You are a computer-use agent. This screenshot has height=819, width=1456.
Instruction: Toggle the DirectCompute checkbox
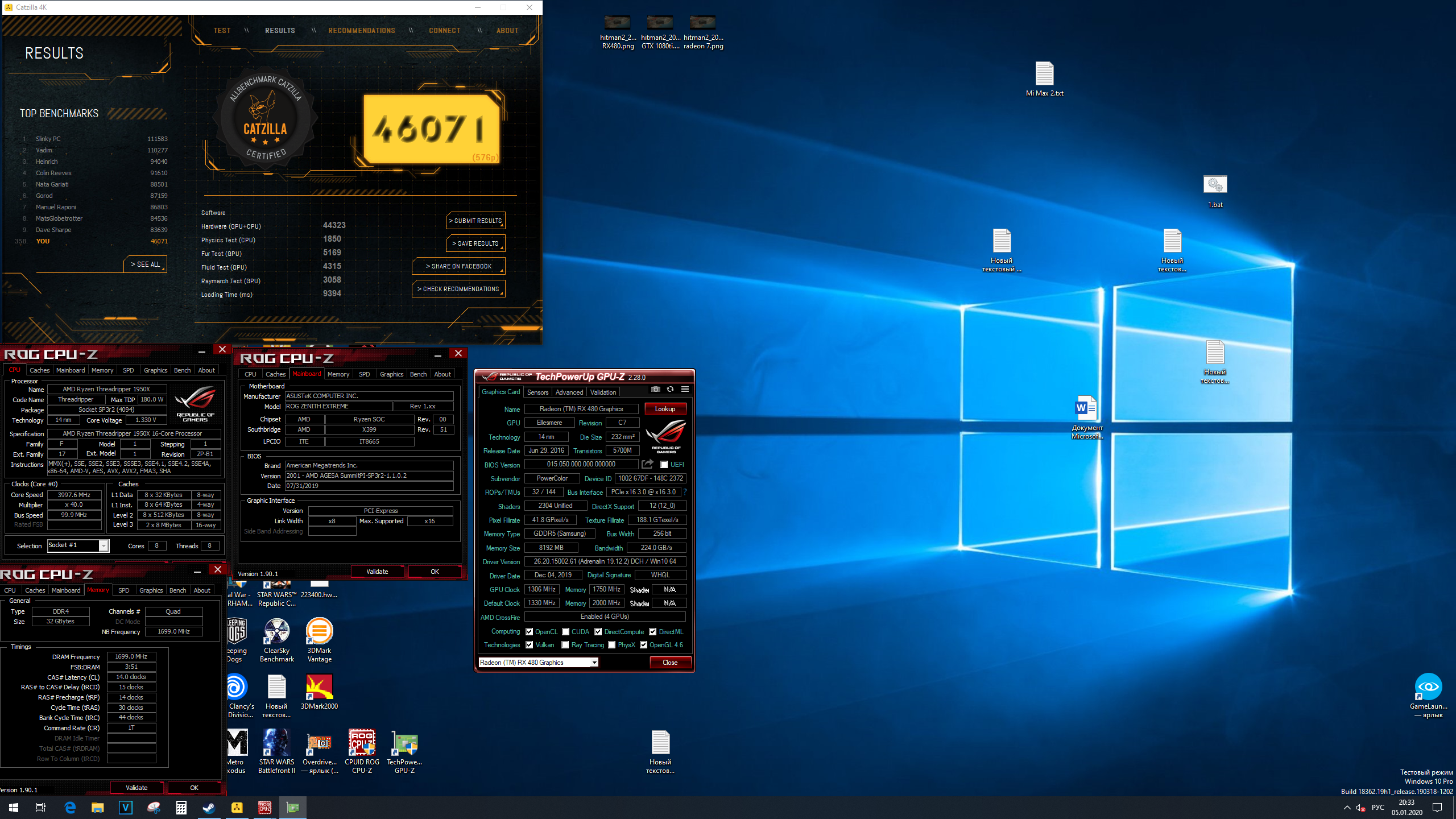pyautogui.click(x=598, y=632)
